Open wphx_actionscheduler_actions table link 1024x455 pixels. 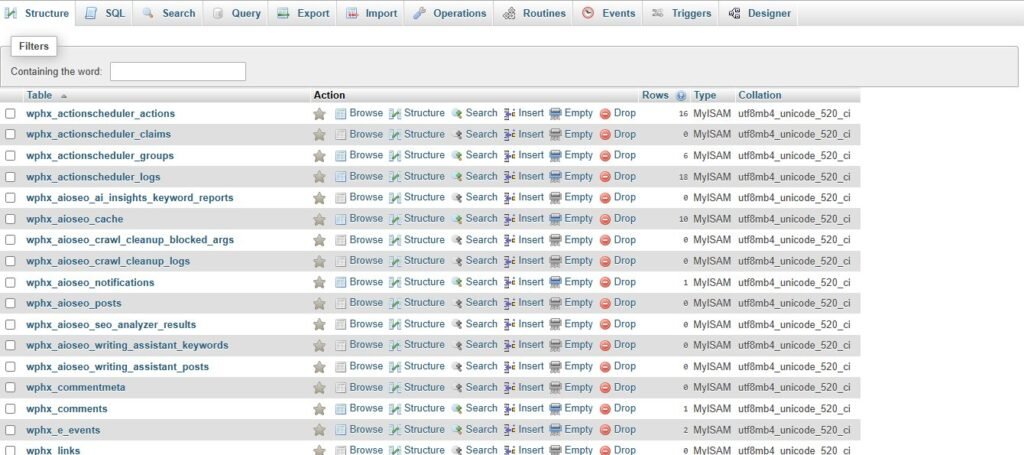point(101,114)
